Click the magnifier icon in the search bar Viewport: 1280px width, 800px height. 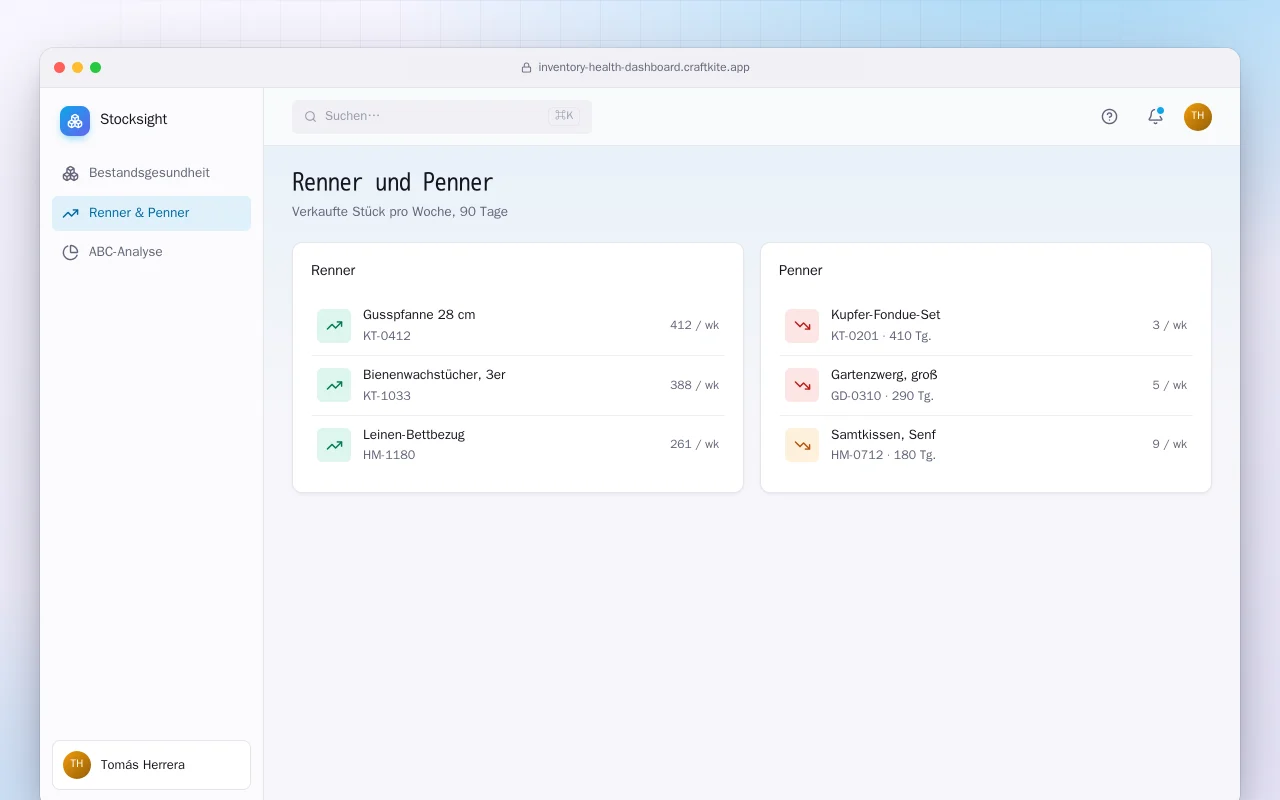311,116
